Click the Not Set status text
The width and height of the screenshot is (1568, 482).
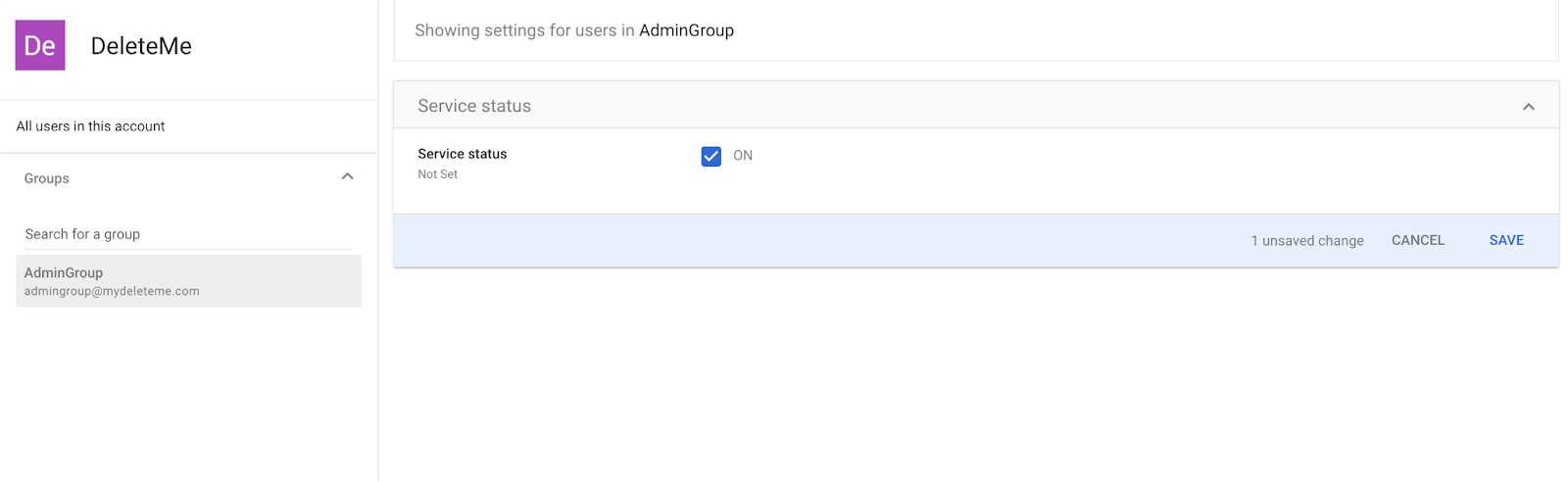point(438,174)
